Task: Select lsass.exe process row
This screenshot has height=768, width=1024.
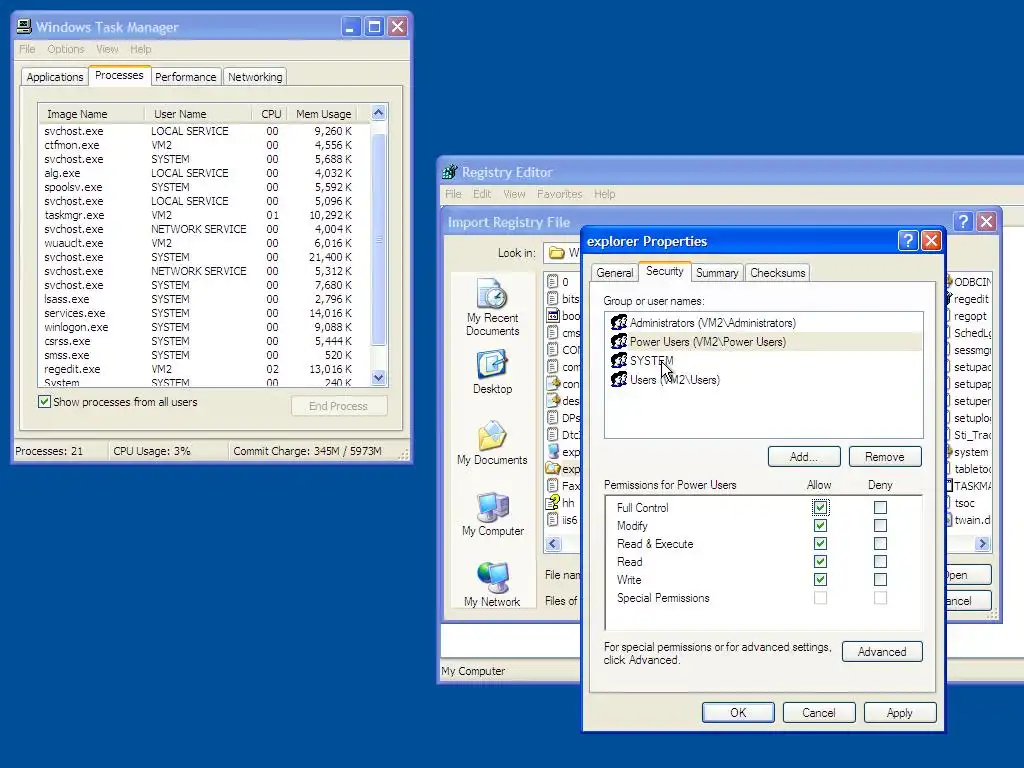Action: pos(204,299)
